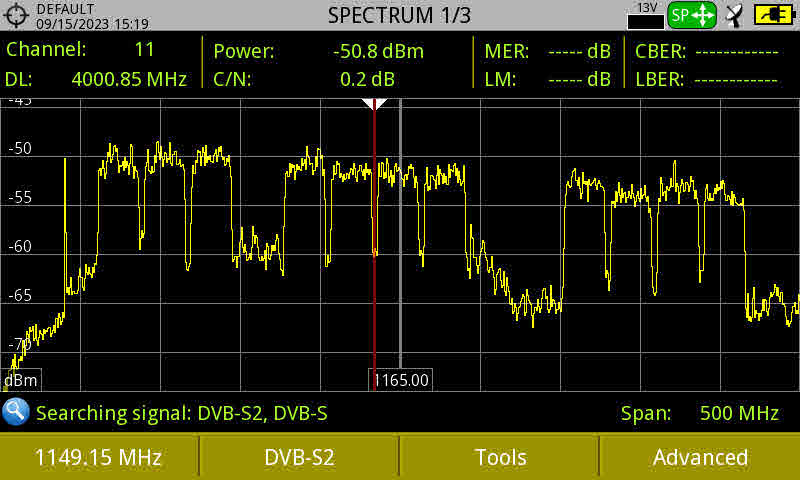Tap the 1165.00 center frequency label
Viewport: 800px width, 480px height.
[x=401, y=380]
